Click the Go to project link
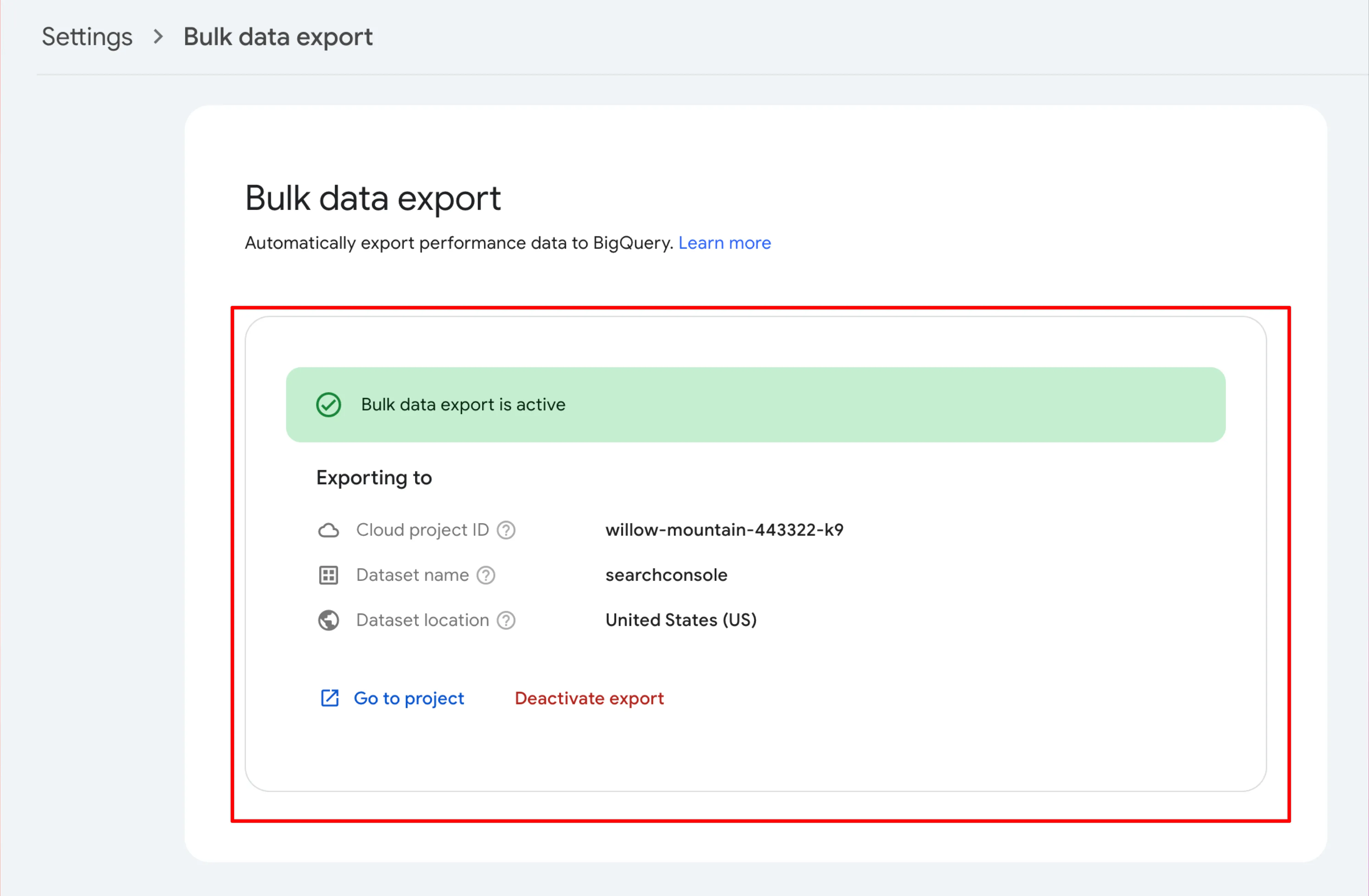Screen dimensions: 1369x896 (x=408, y=698)
